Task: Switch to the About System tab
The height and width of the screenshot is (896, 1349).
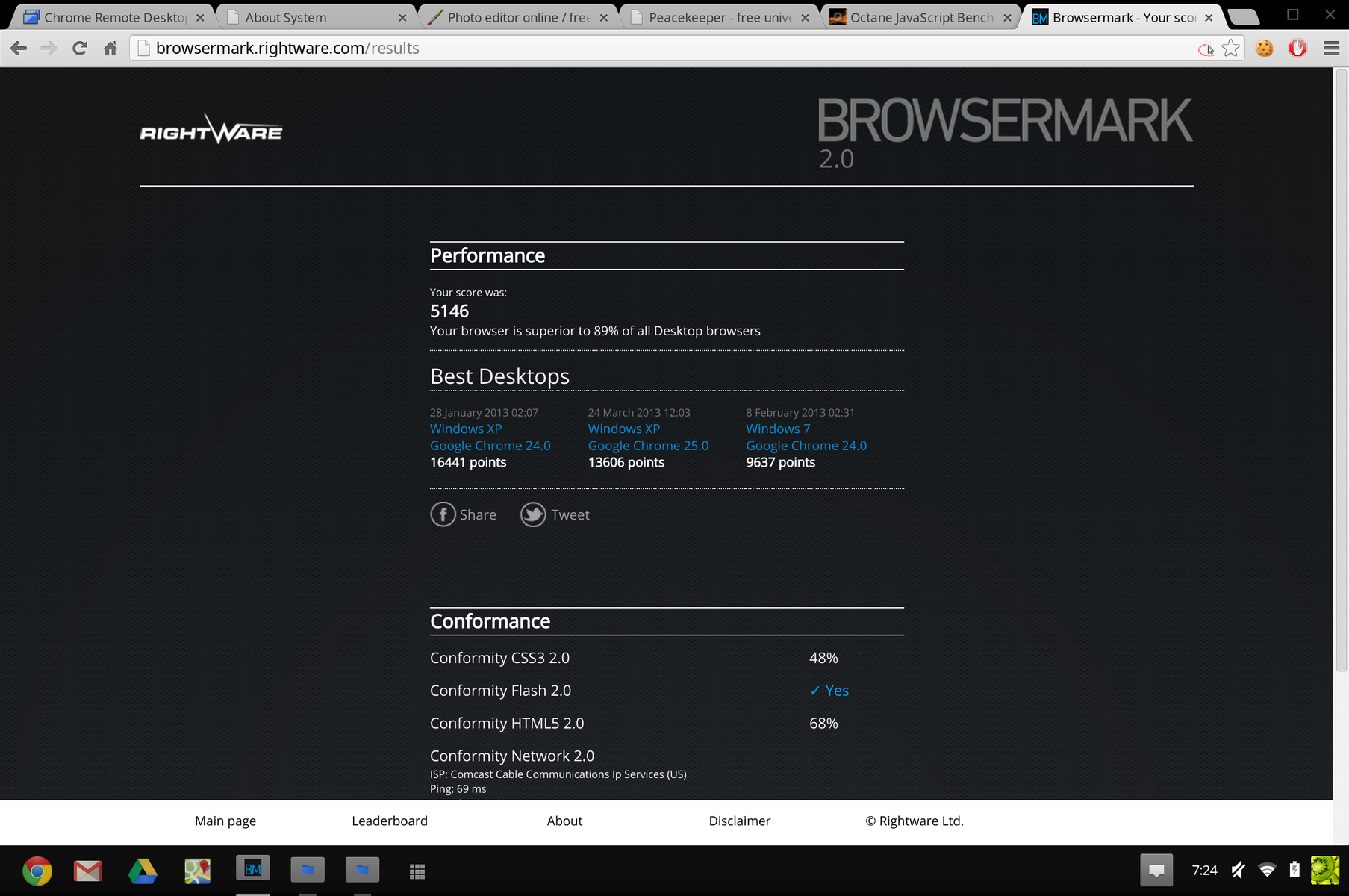Action: [315, 17]
